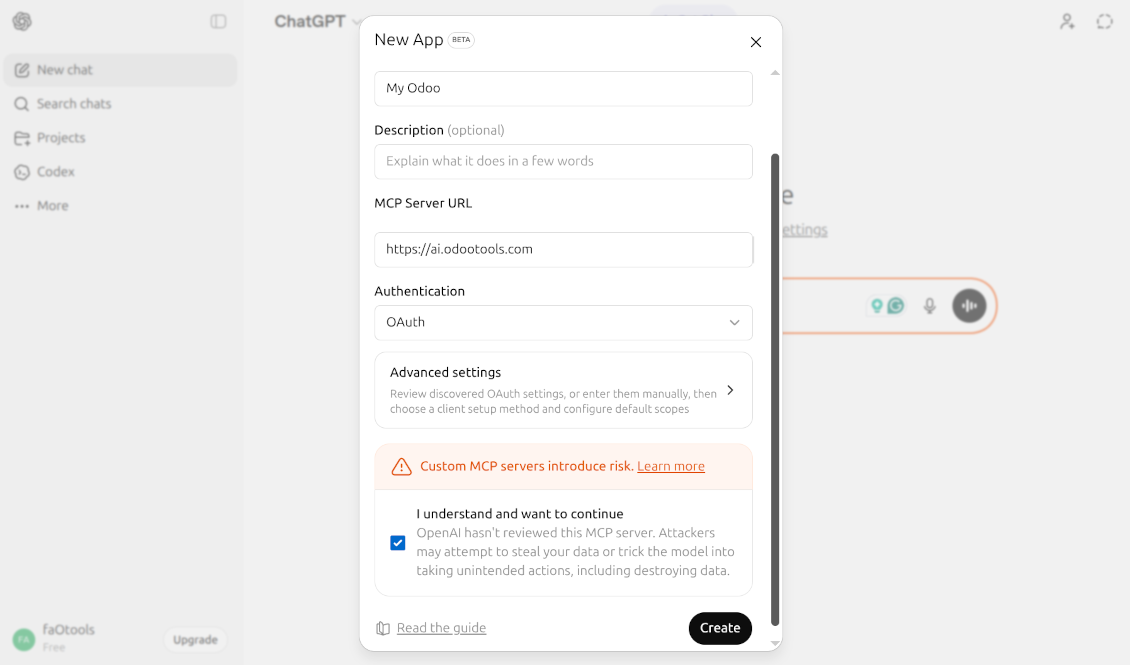
Task: Open the ChatGPT model dropdown
Action: (x=318, y=20)
